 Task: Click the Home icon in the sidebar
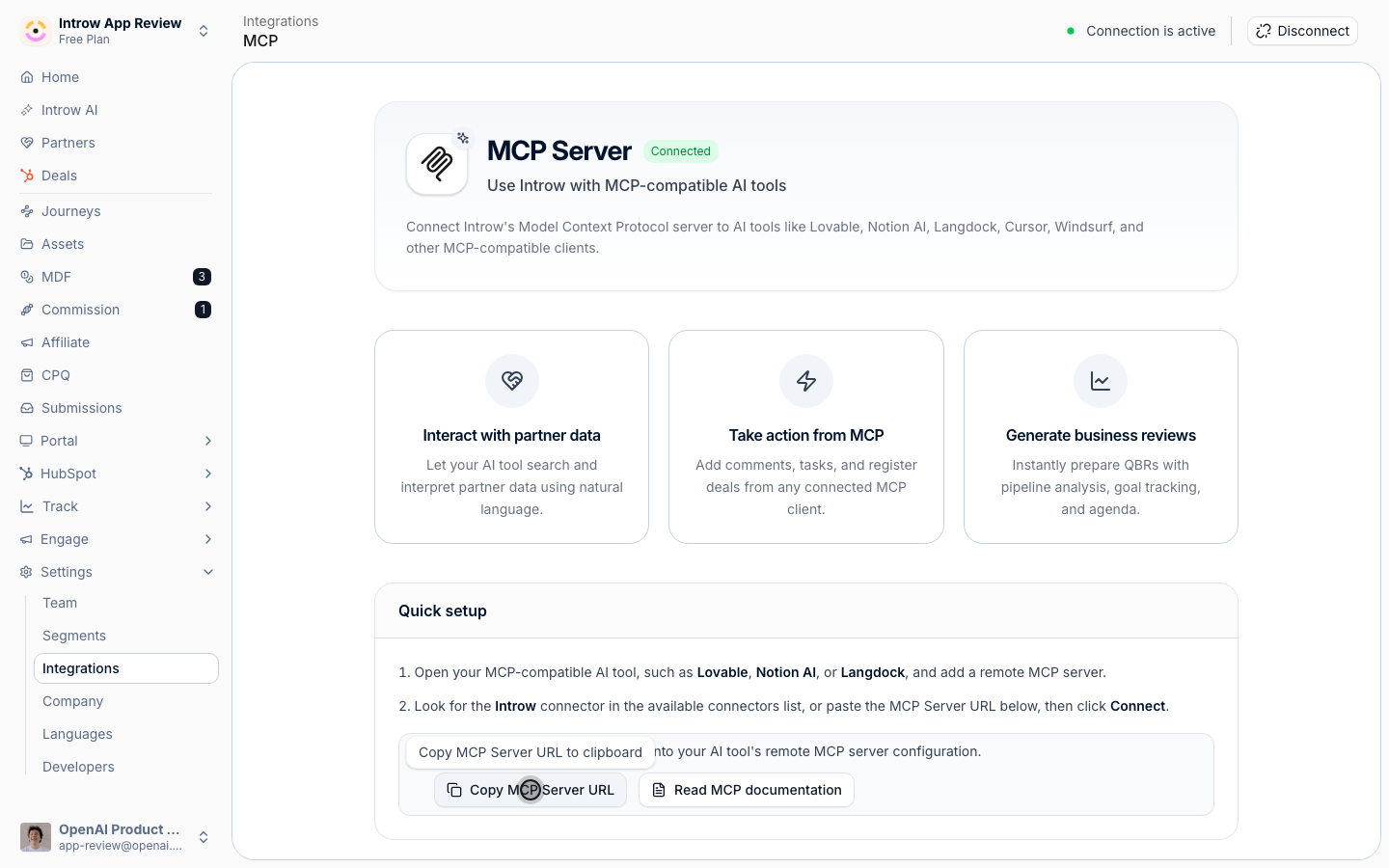[x=27, y=77]
